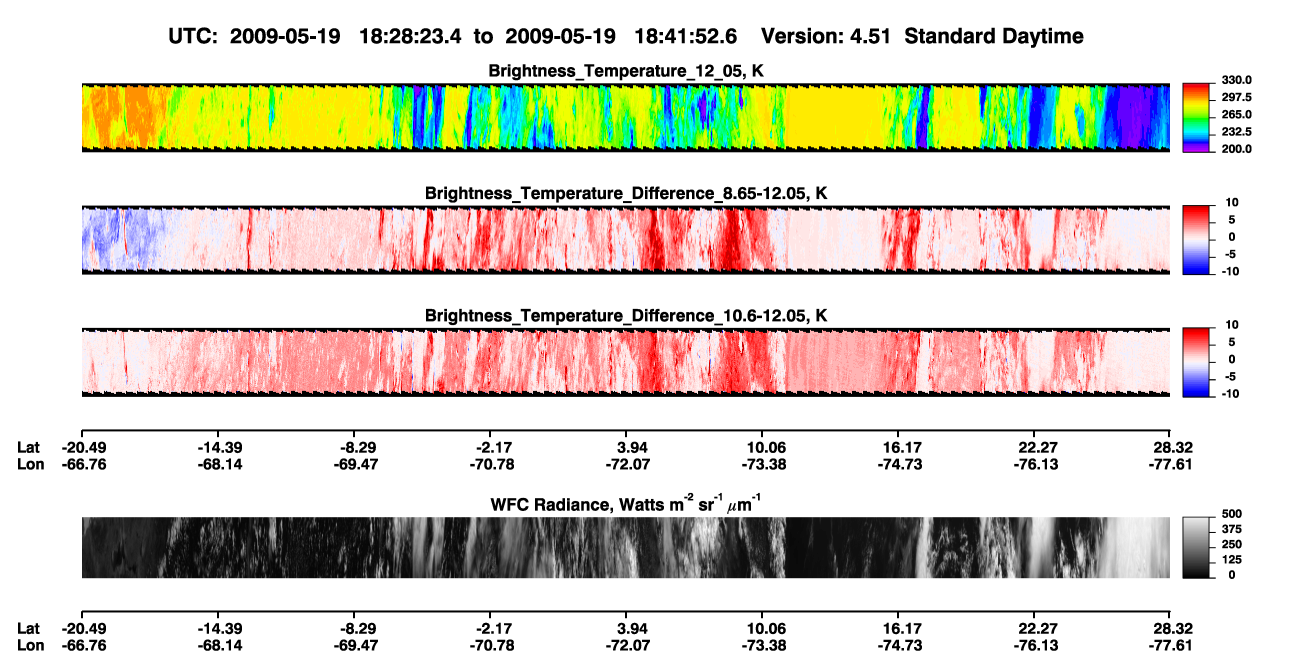Click longitude -66.76 on the axis below WFC Radiance

click(84, 644)
